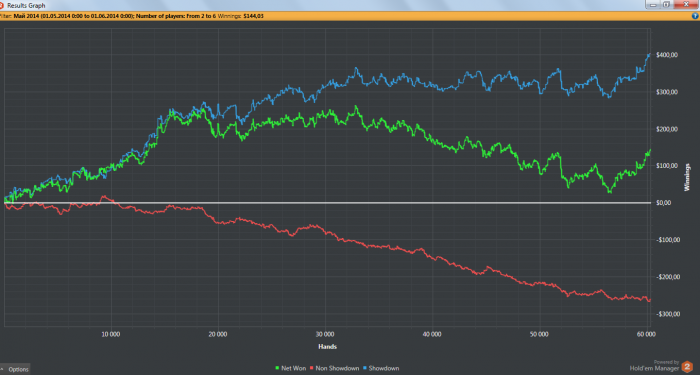Click the $300,00 y-axis label

pos(667,92)
